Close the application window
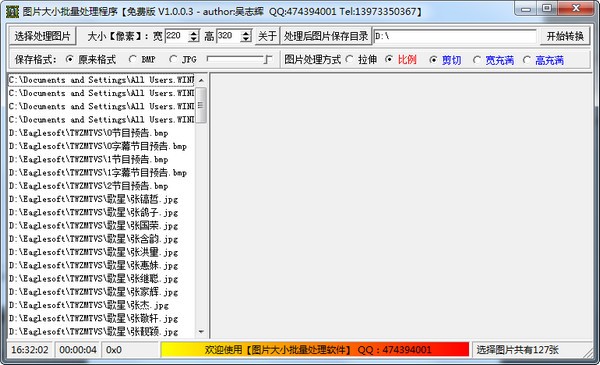 (x=576, y=8)
